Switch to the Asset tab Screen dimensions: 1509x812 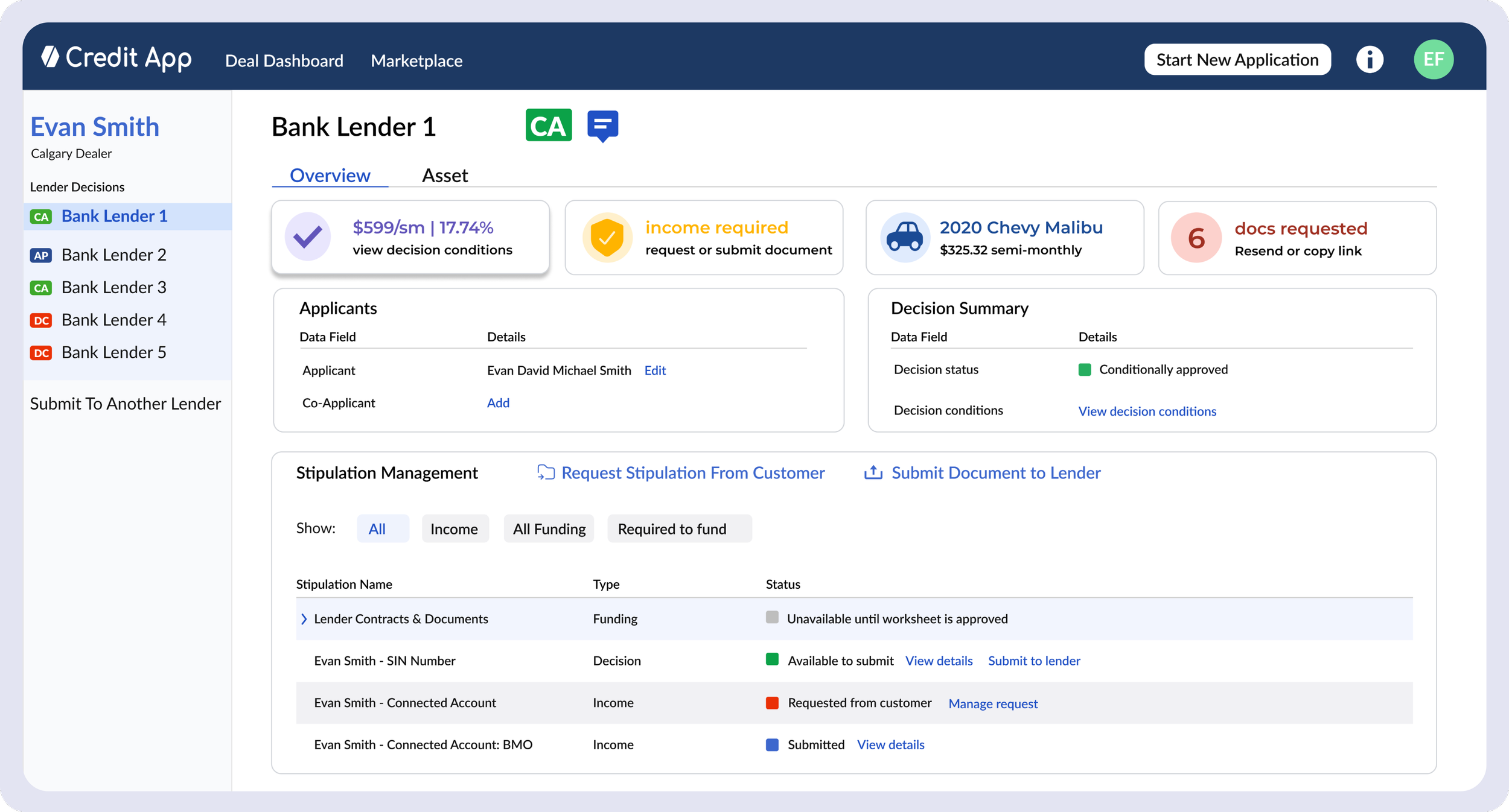pos(445,176)
